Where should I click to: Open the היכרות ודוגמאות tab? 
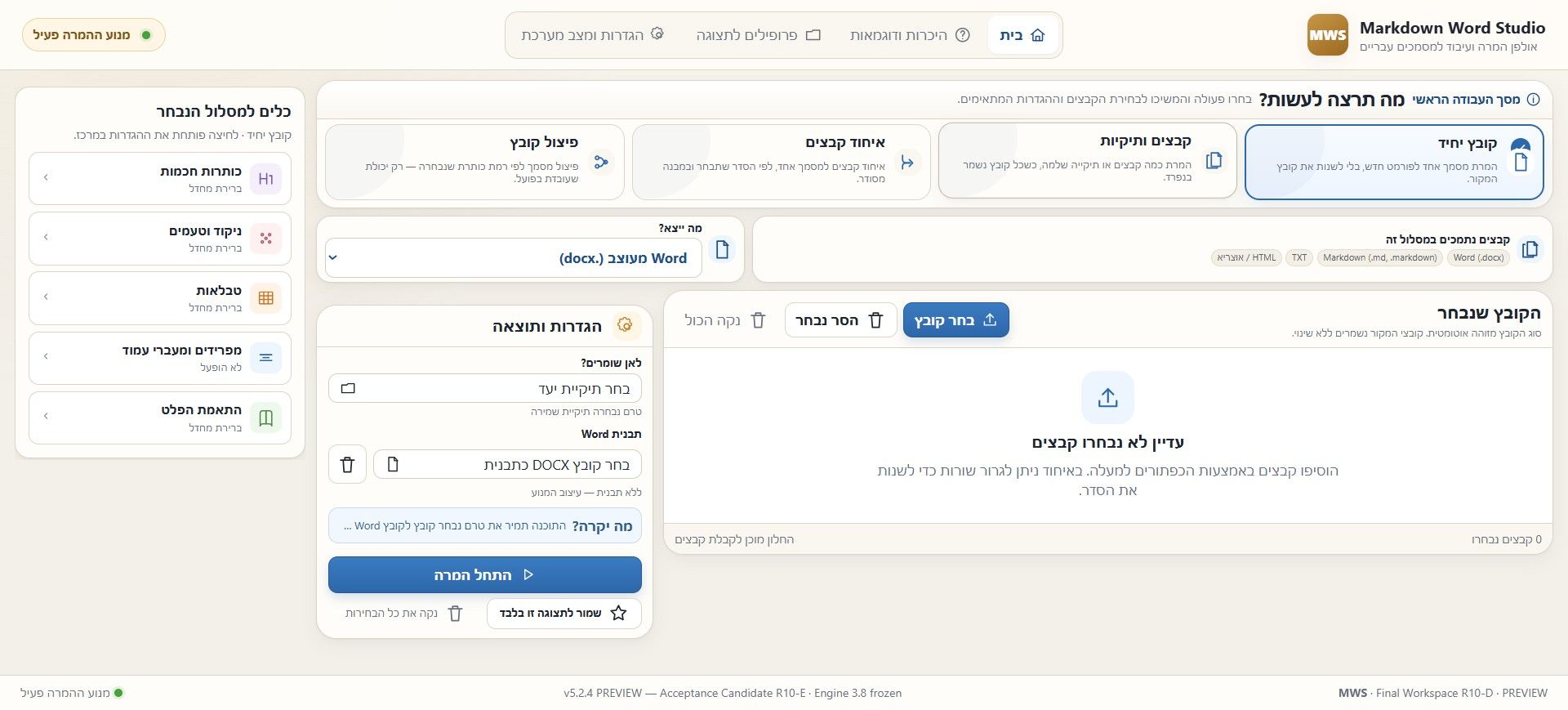click(x=910, y=35)
